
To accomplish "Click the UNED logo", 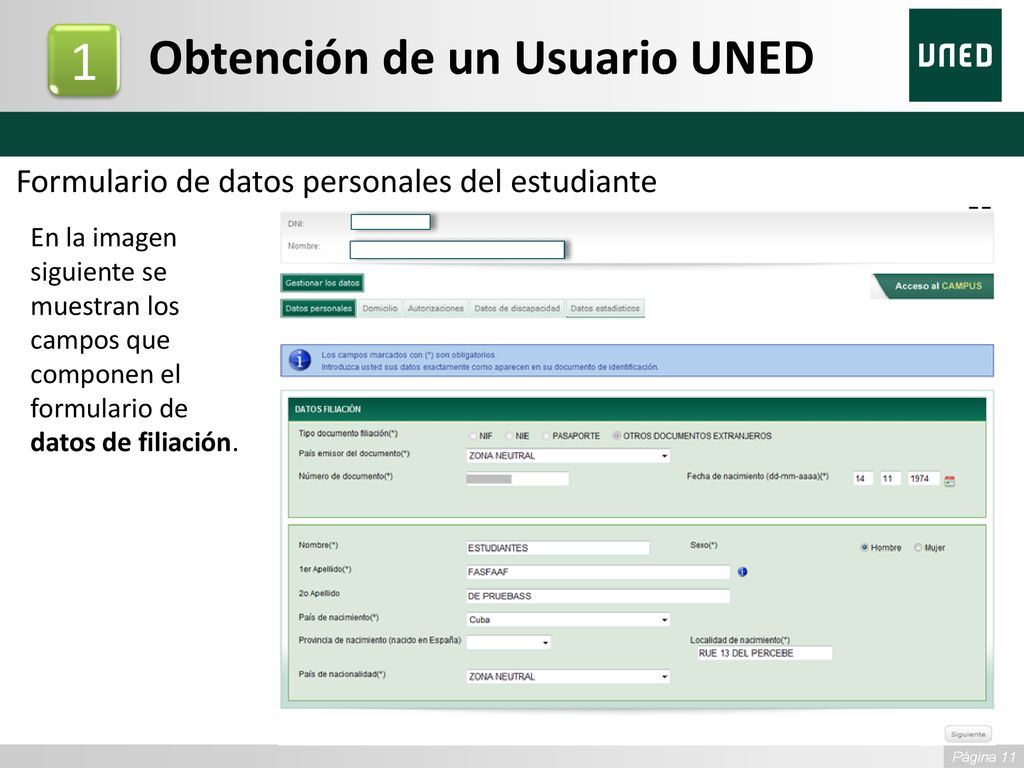I will point(955,56).
